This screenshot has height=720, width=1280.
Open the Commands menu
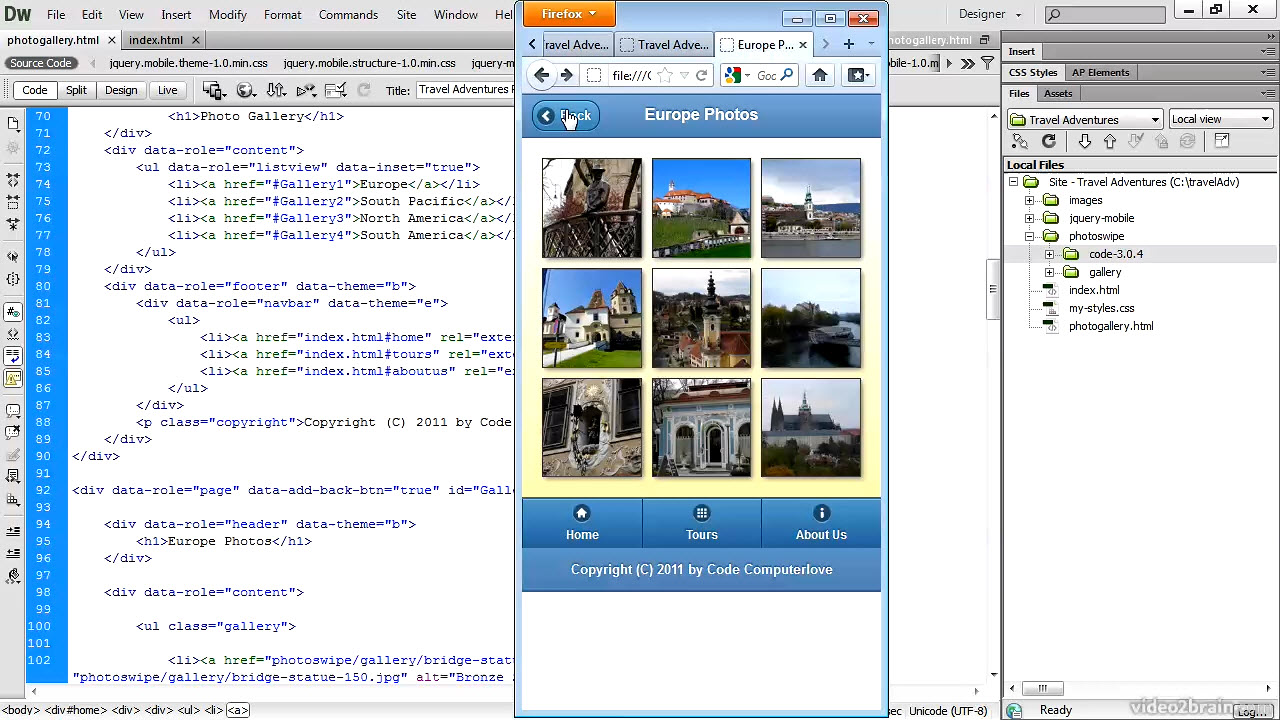pos(348,15)
